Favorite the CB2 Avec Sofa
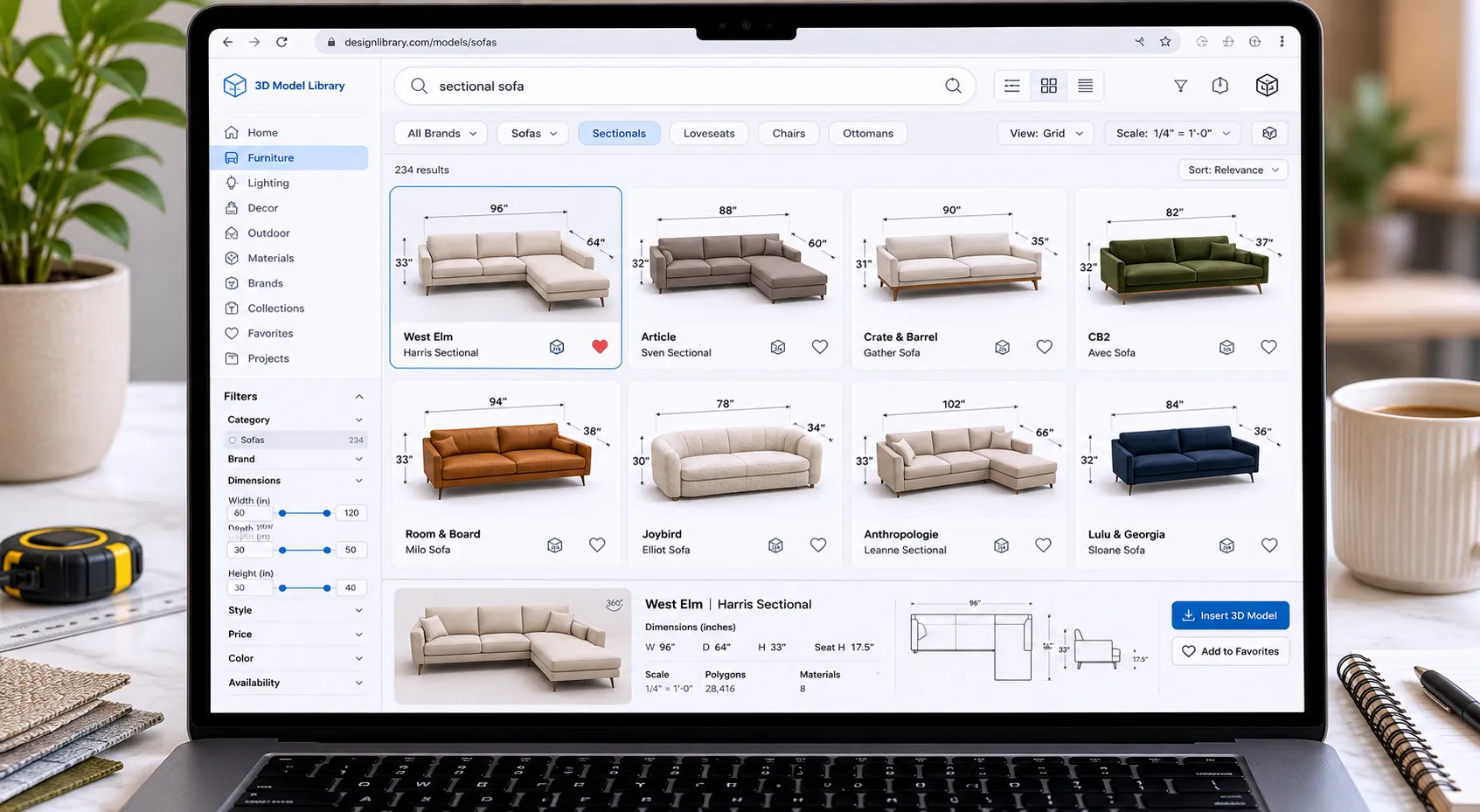The image size is (1480, 812). pyautogui.click(x=1269, y=346)
